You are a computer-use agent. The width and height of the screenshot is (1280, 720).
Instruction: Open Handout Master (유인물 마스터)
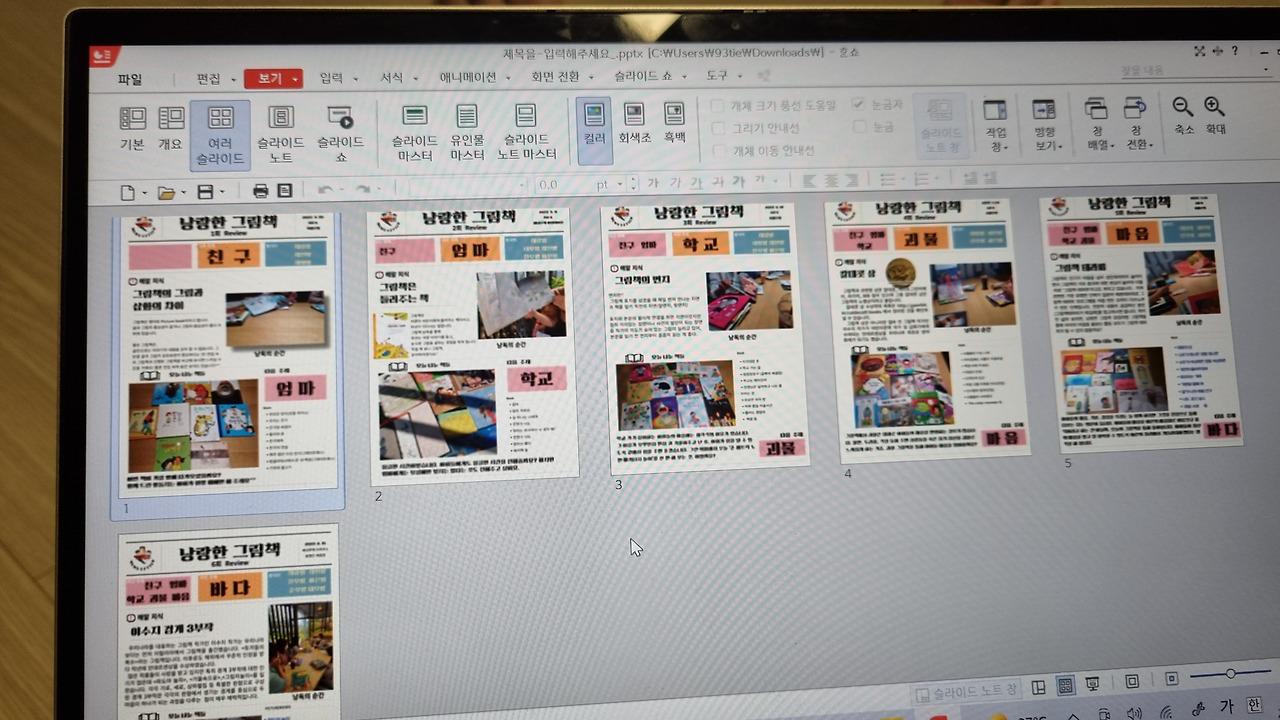point(467,133)
